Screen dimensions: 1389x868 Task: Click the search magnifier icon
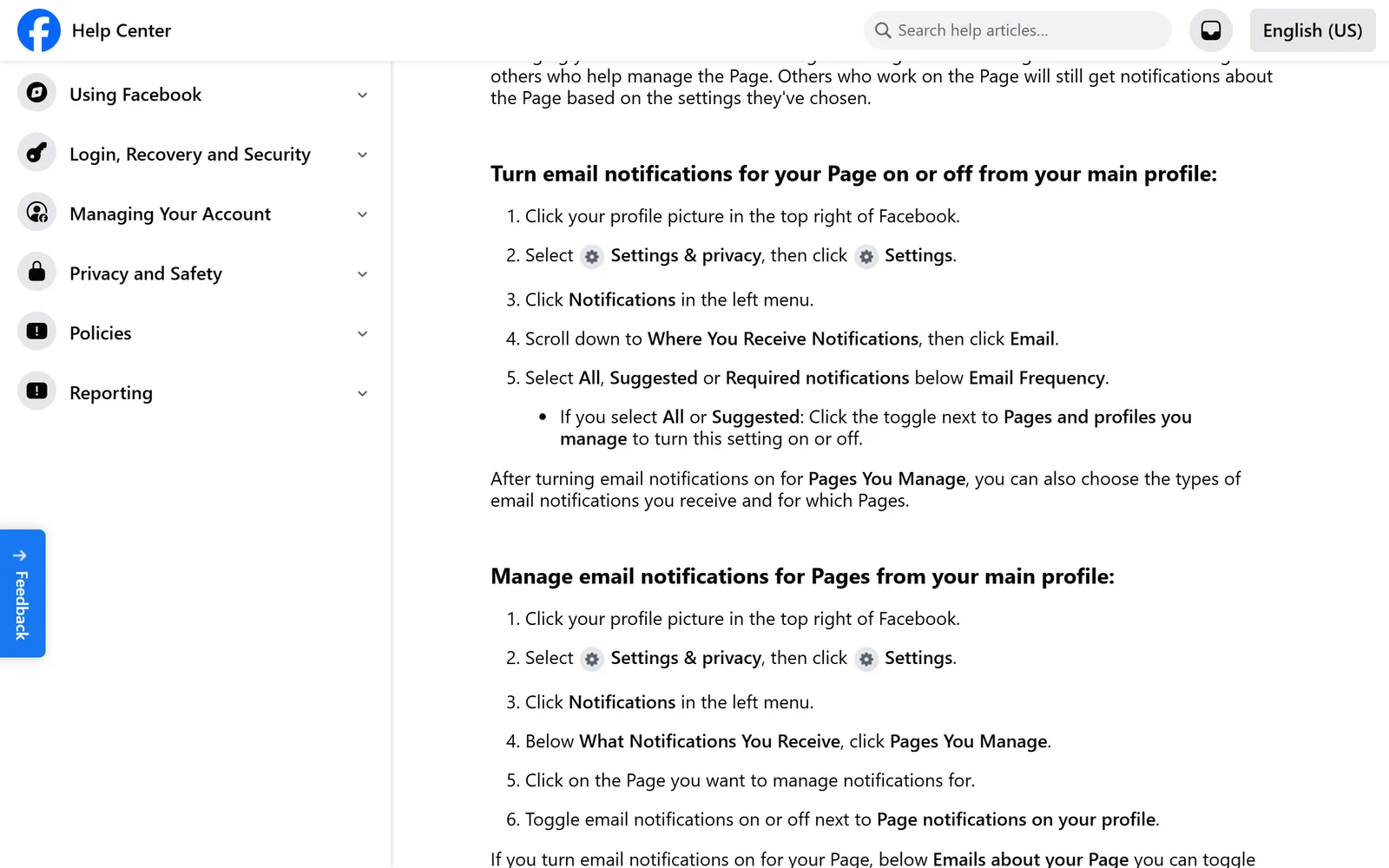[x=883, y=30]
